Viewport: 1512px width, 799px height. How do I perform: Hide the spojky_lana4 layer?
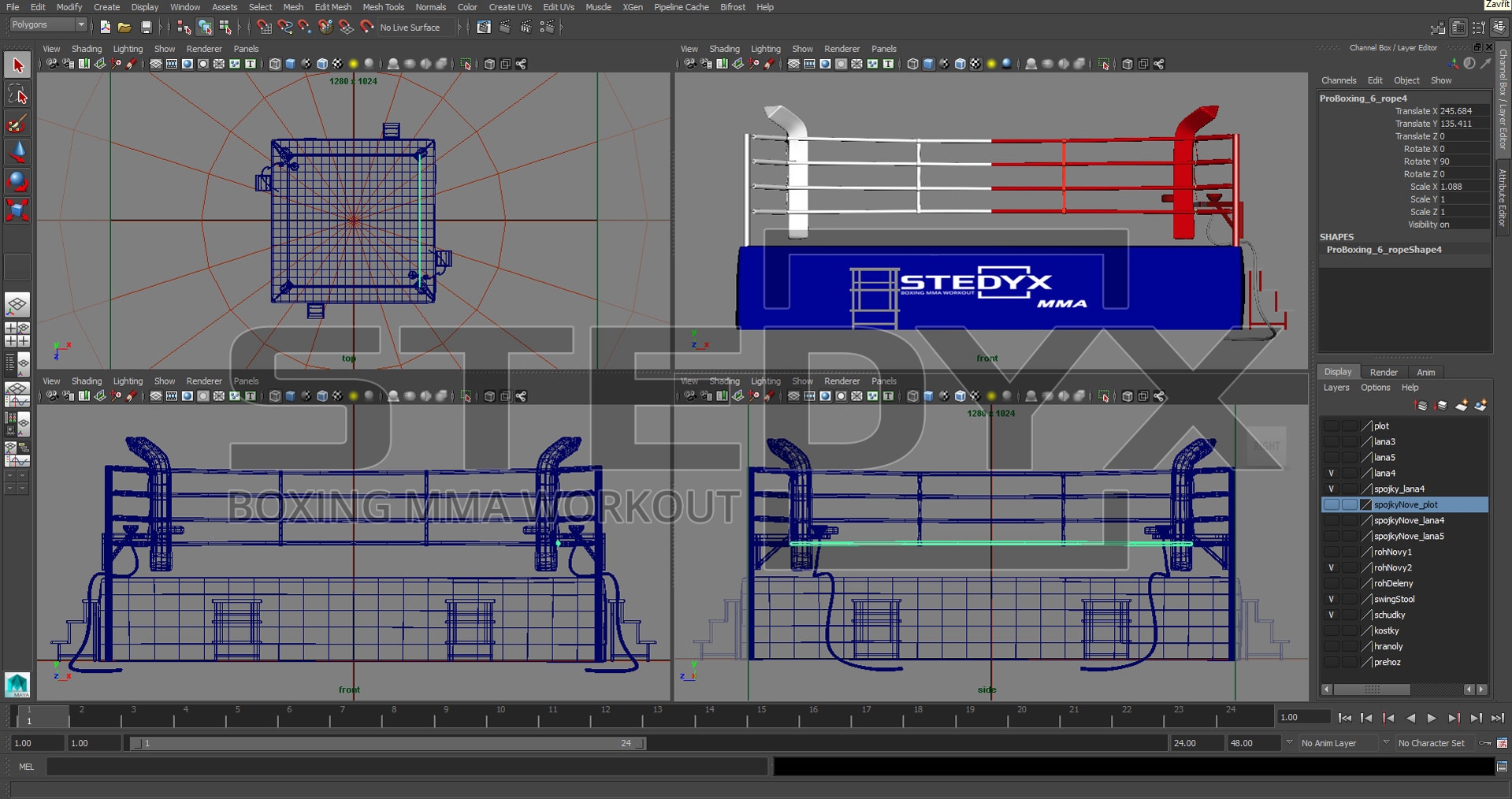point(1332,489)
